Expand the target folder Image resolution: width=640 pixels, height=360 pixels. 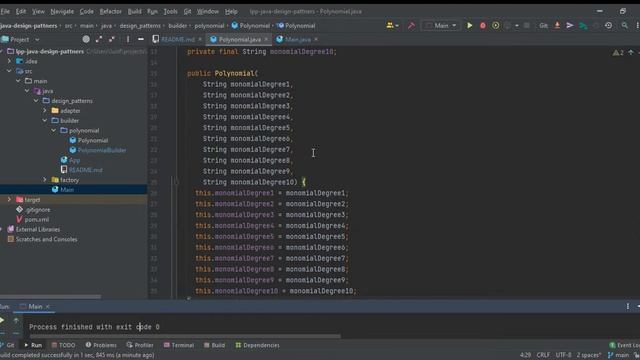click(x=9, y=200)
